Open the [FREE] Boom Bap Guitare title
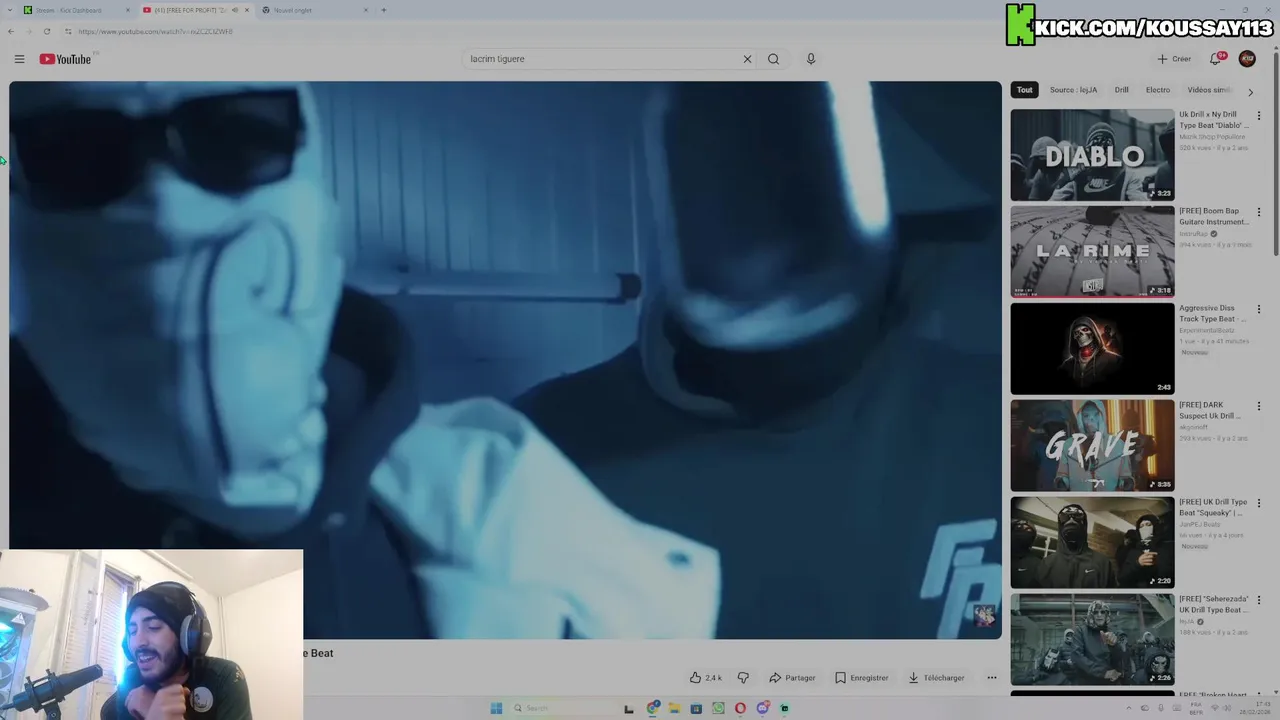The height and width of the screenshot is (720, 1280). (x=1214, y=217)
